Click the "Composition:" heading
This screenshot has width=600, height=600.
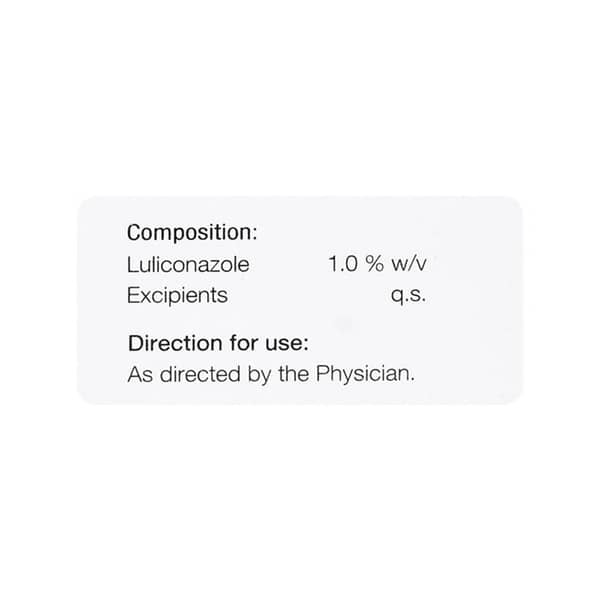click(x=193, y=233)
